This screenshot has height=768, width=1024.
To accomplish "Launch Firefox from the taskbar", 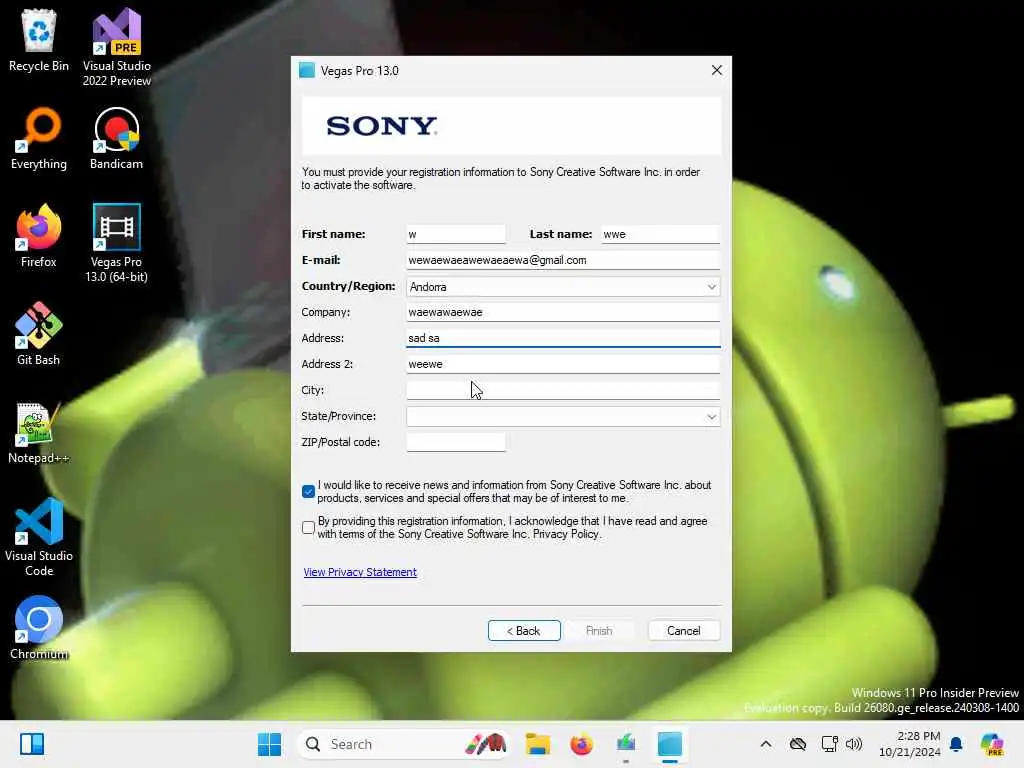I will pyautogui.click(x=581, y=744).
